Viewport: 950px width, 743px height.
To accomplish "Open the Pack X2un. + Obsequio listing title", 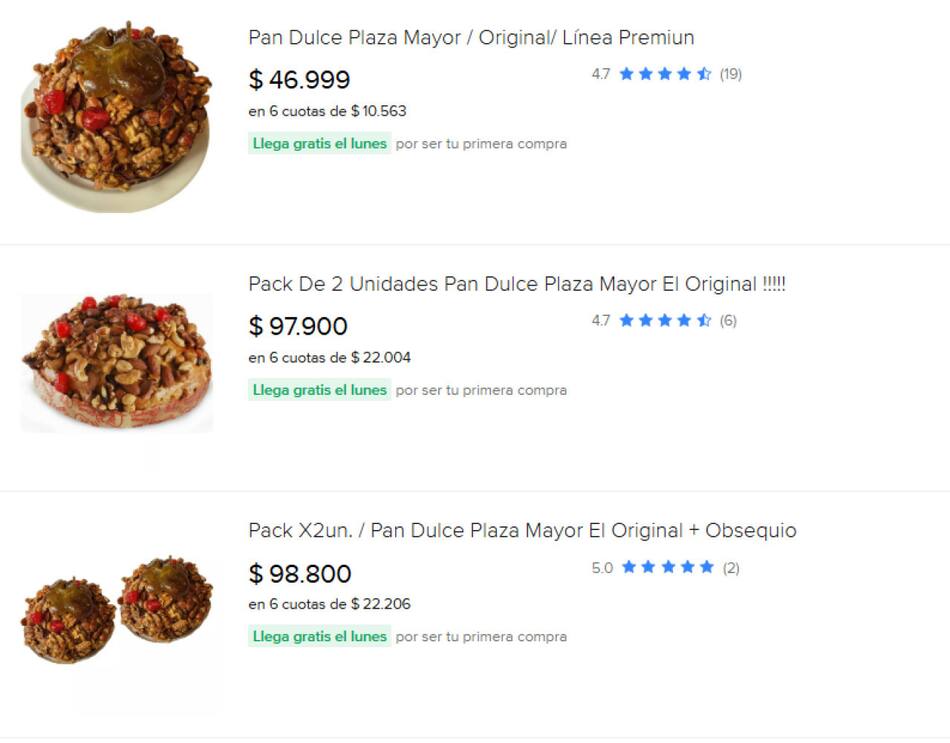I will pos(522,531).
